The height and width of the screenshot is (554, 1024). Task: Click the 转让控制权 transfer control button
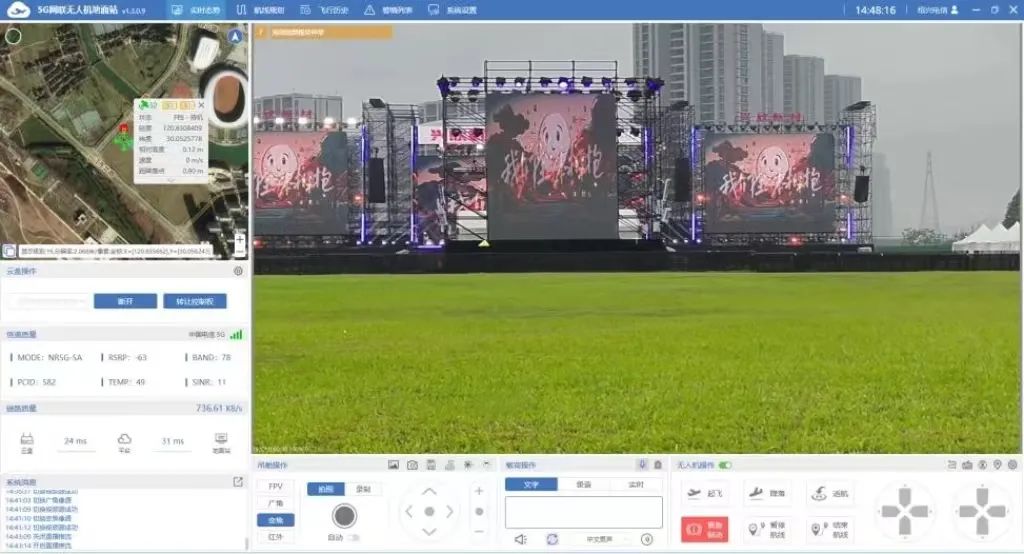click(x=194, y=301)
